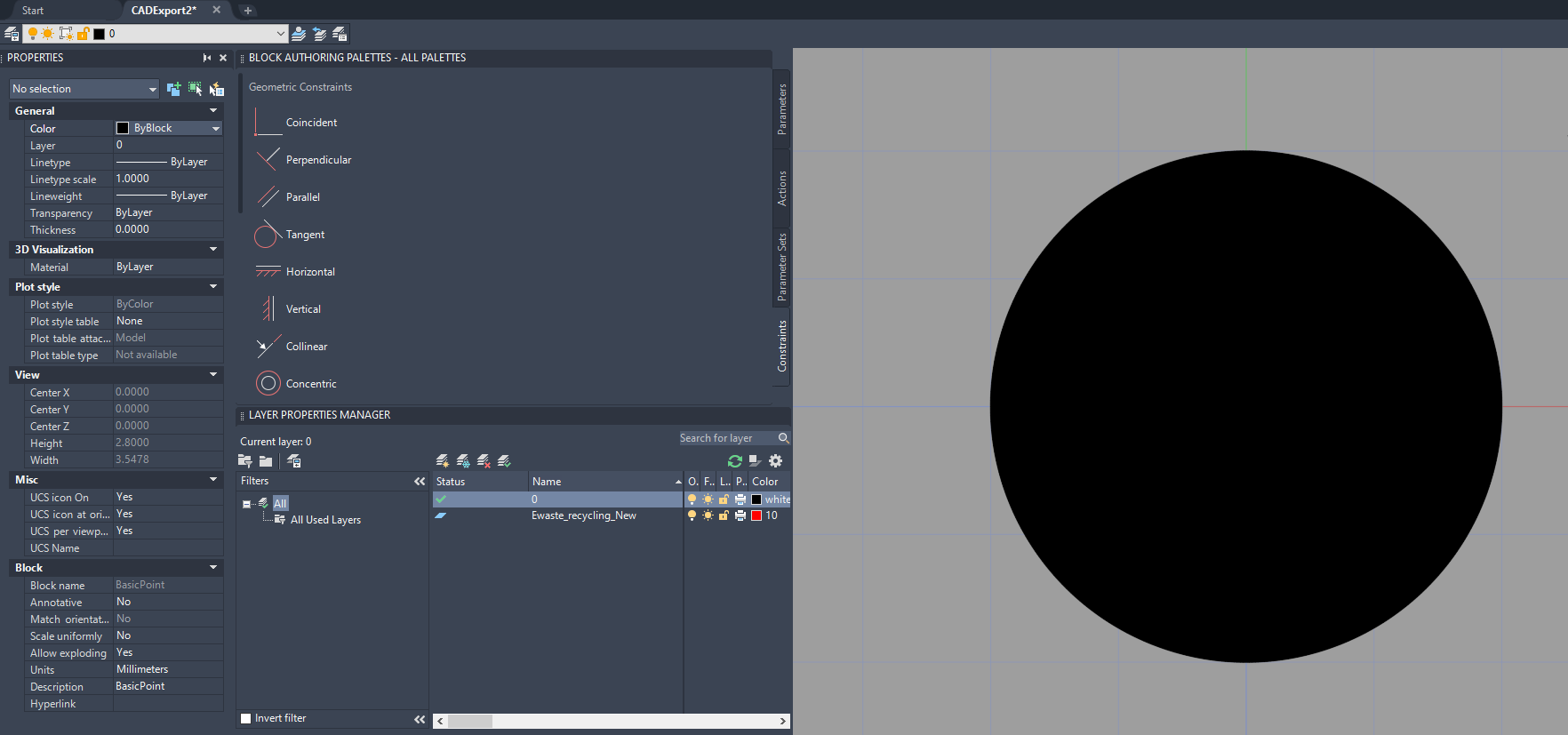1568x735 pixels.
Task: Change red color swatch of Ewaste_recycling_New
Action: (x=756, y=515)
